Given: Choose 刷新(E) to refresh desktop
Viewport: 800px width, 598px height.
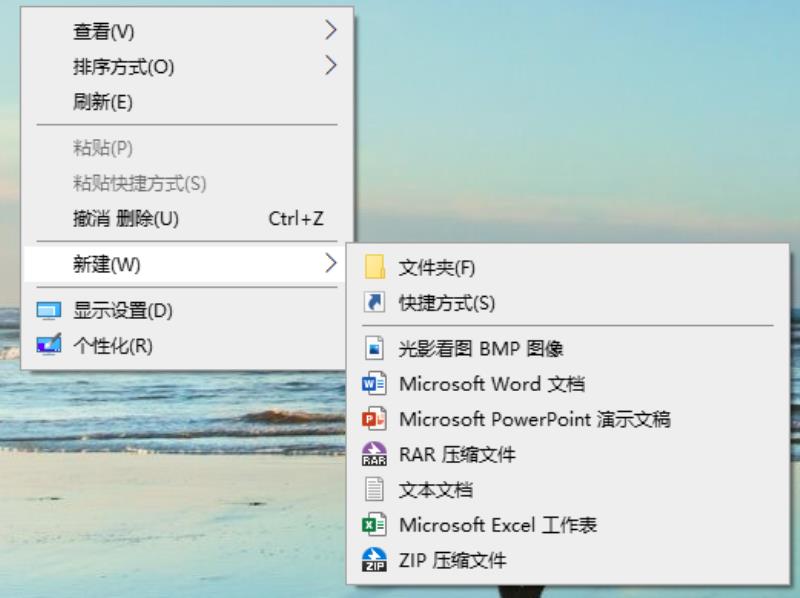Looking at the screenshot, I should tap(187, 102).
